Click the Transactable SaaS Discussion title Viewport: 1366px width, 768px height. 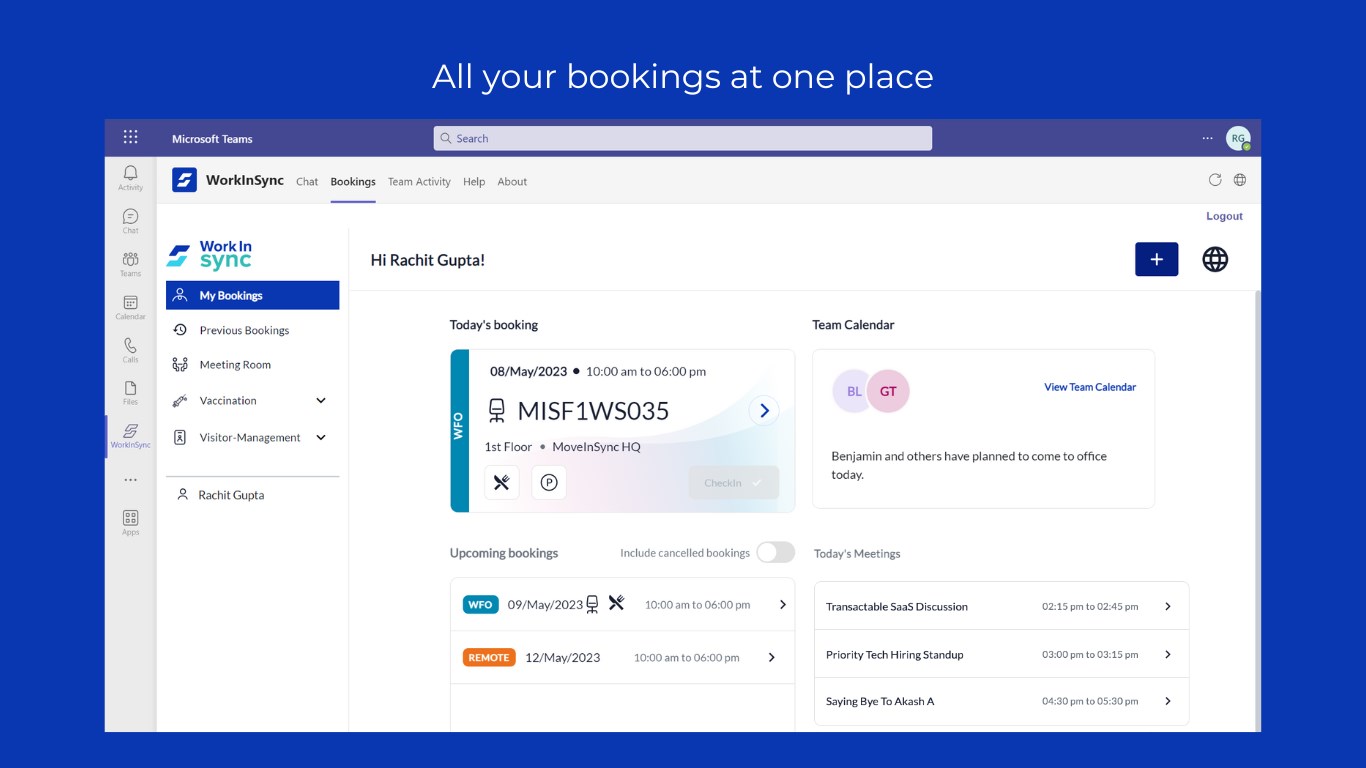897,607
